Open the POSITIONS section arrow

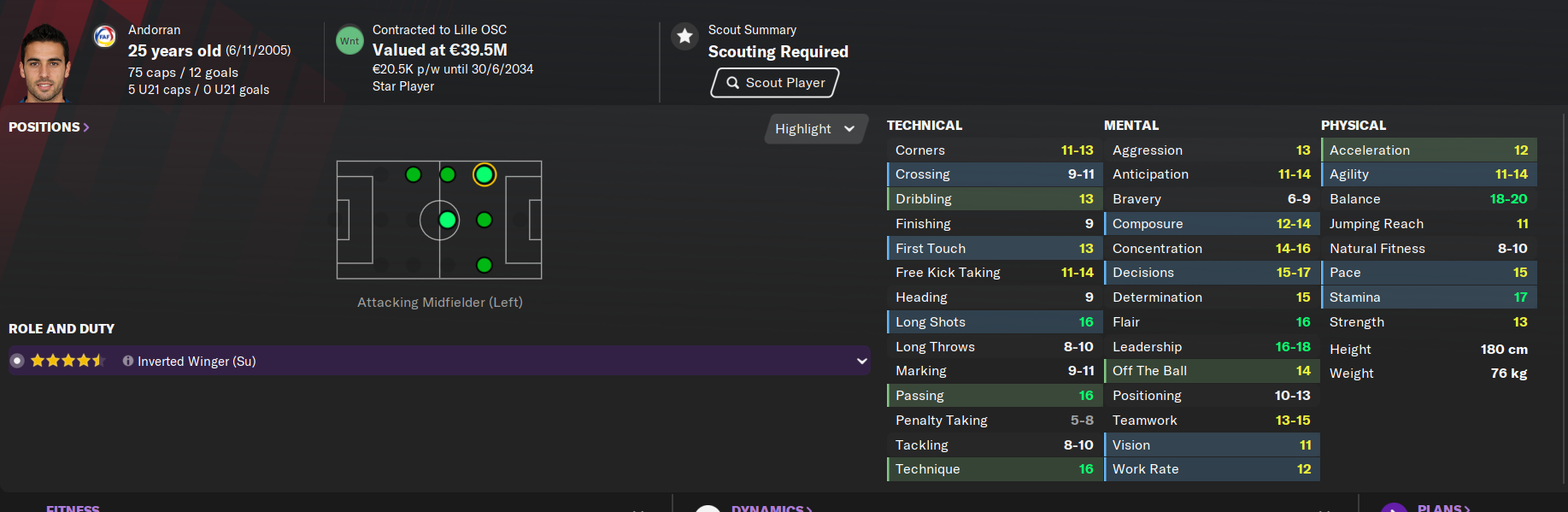50,127
